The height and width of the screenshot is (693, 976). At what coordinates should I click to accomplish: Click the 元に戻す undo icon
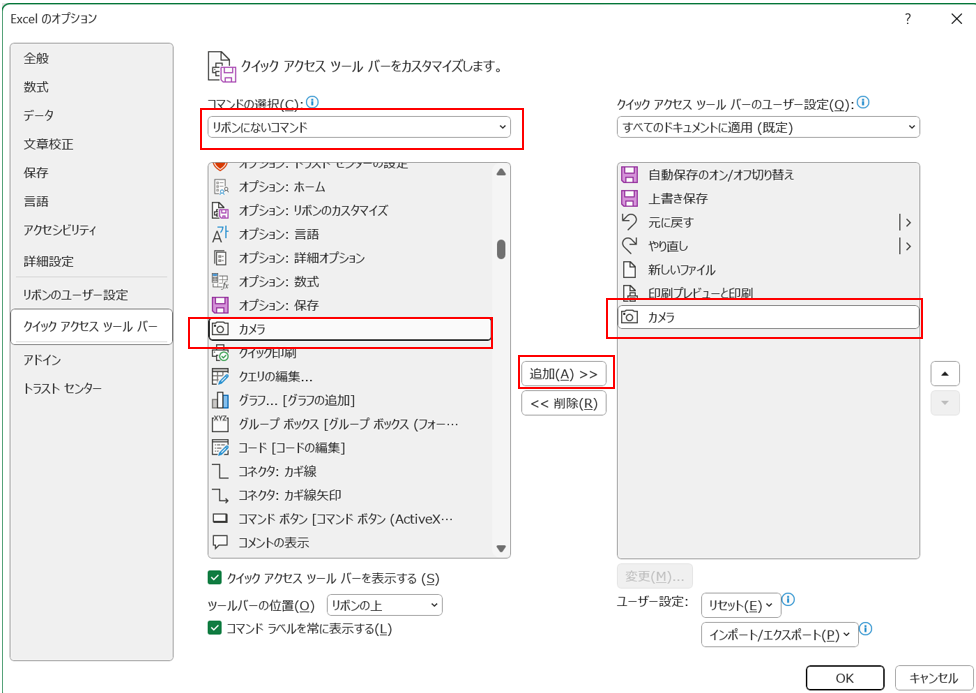click(630, 222)
